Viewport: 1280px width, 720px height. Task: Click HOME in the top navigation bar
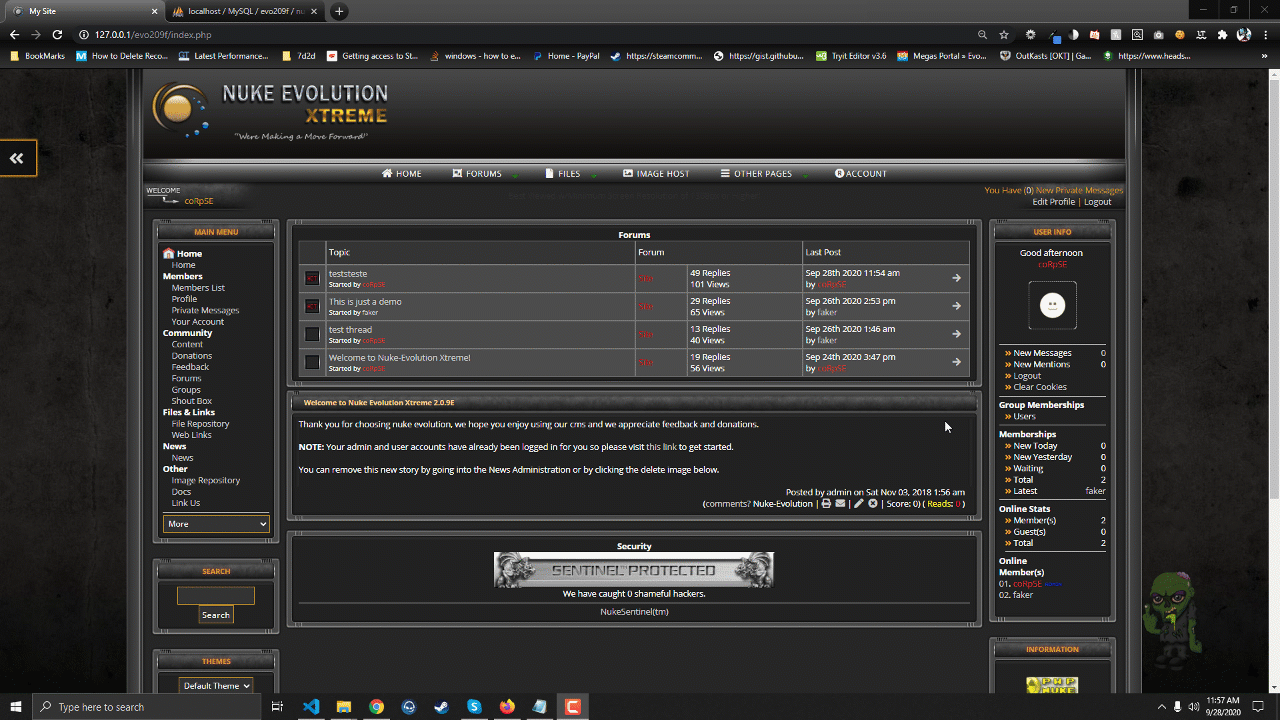click(402, 174)
